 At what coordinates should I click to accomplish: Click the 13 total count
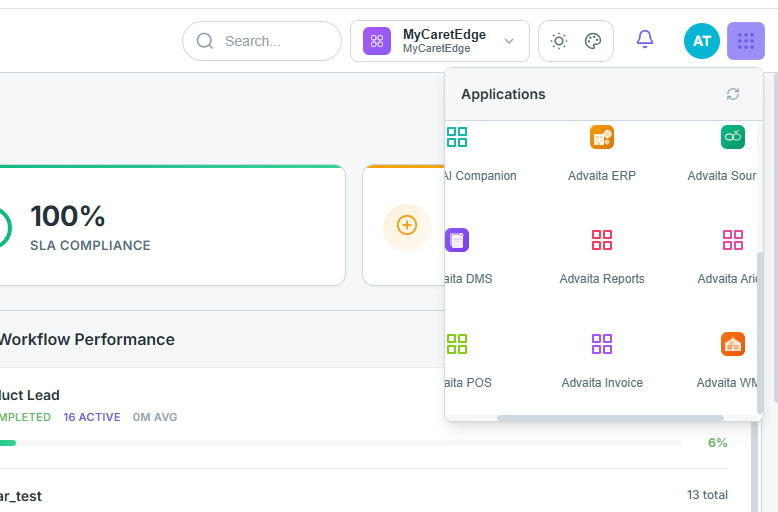pos(707,495)
